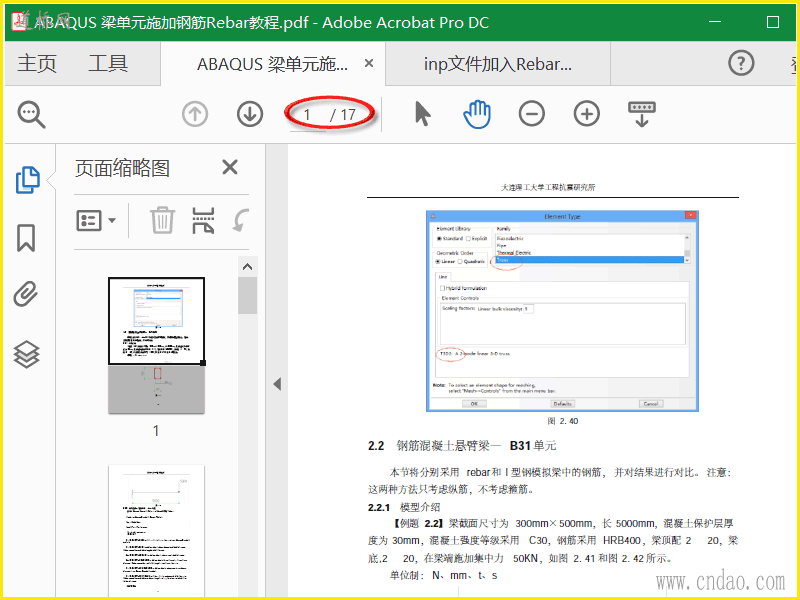This screenshot has height=600, width=800.
Task: Click the 2.2 钢筋混凝土悬臂梁 heading
Action: click(x=462, y=446)
